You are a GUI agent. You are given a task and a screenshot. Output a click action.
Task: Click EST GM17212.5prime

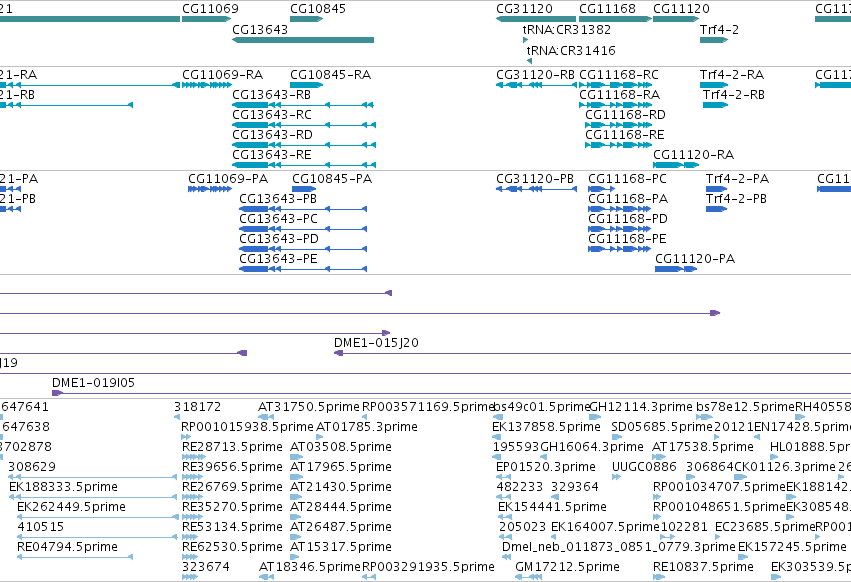pyautogui.click(x=528, y=577)
